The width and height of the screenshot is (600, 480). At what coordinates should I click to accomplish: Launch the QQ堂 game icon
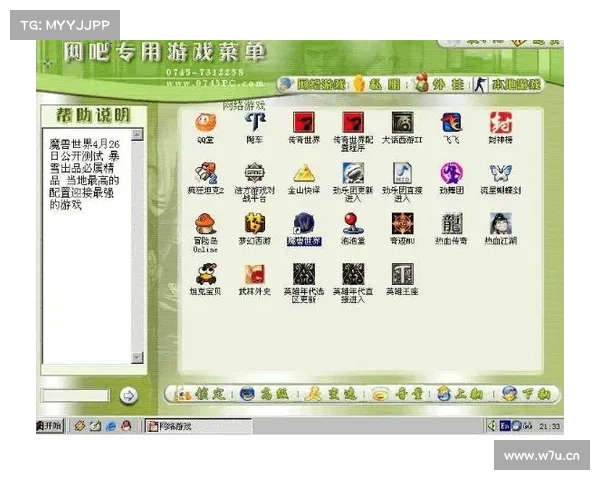tap(205, 123)
